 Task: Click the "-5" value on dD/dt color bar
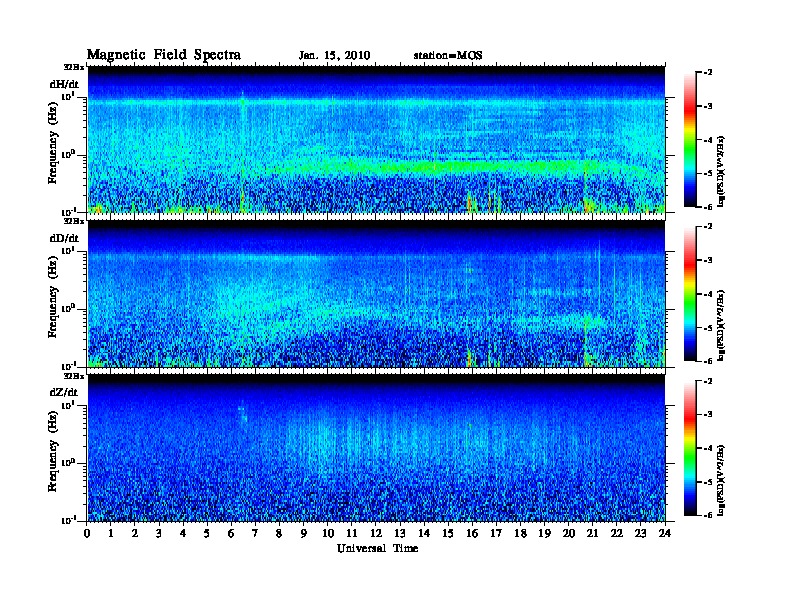(708, 328)
